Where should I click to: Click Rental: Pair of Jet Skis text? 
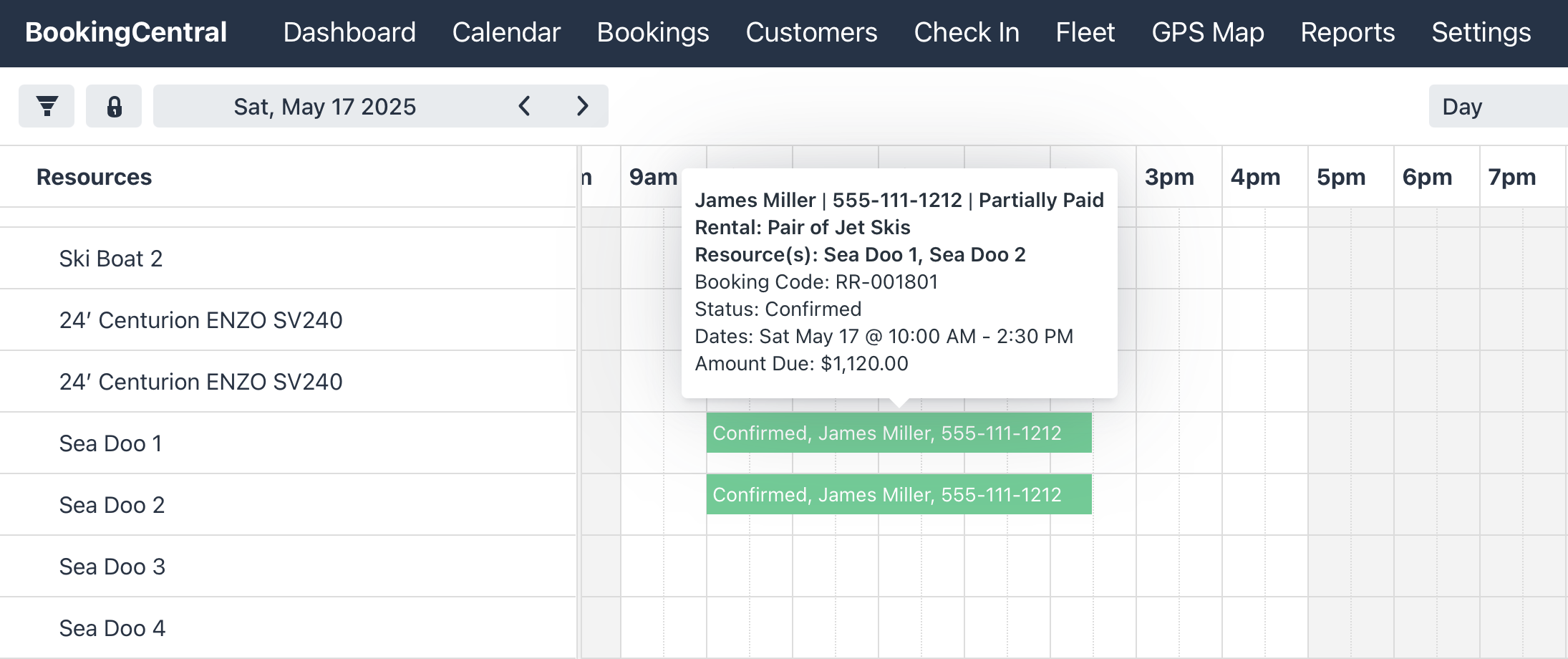click(x=803, y=227)
